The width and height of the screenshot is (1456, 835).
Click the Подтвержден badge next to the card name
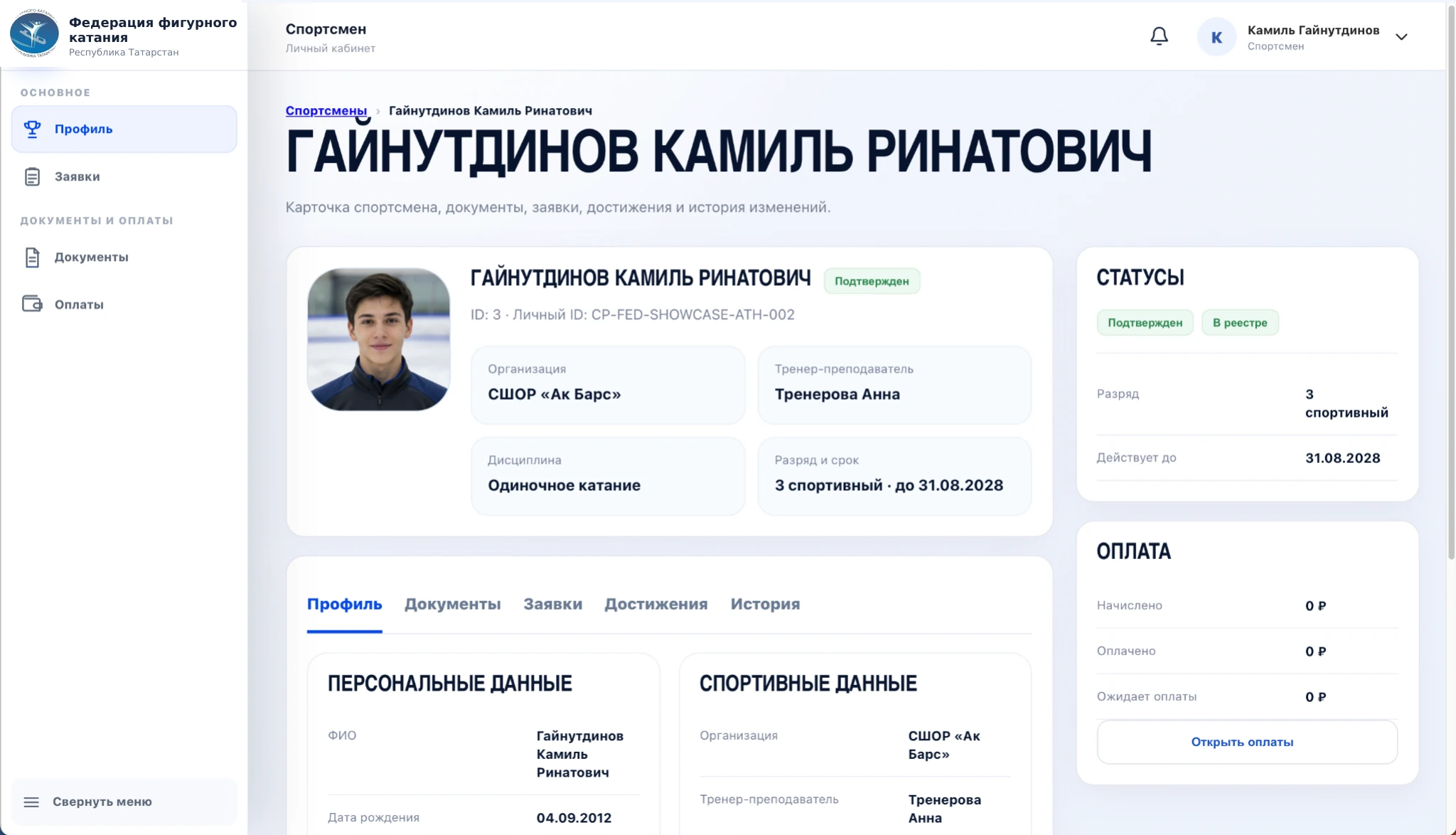pyautogui.click(x=872, y=281)
